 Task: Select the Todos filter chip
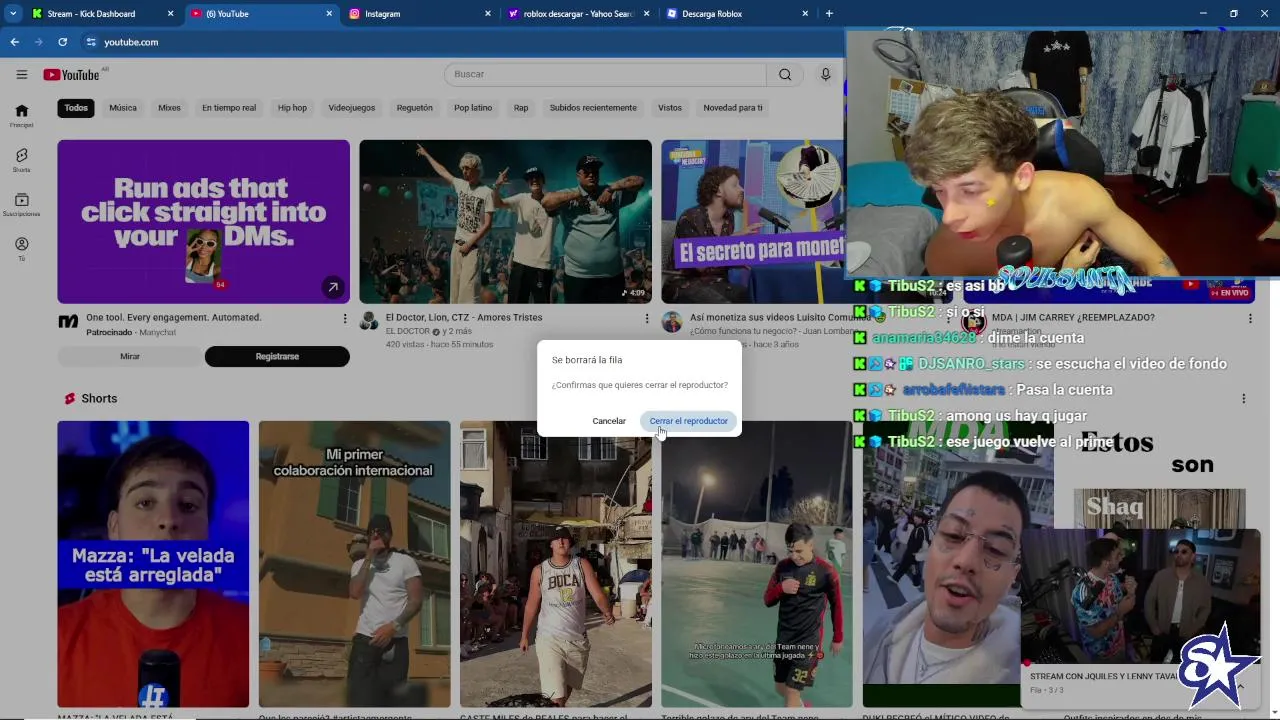pyautogui.click(x=76, y=108)
